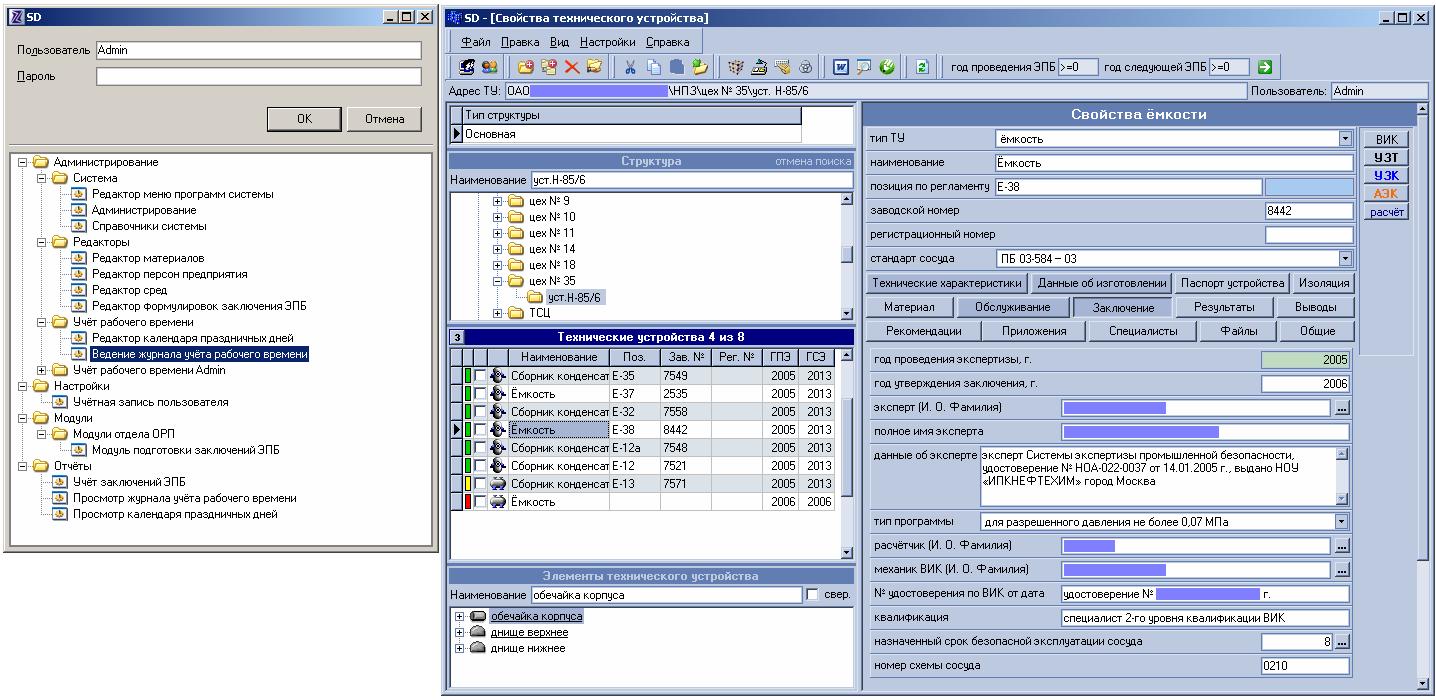Tick the checkbox in the E-12a row
The height and width of the screenshot is (700, 1436).
click(x=480, y=447)
